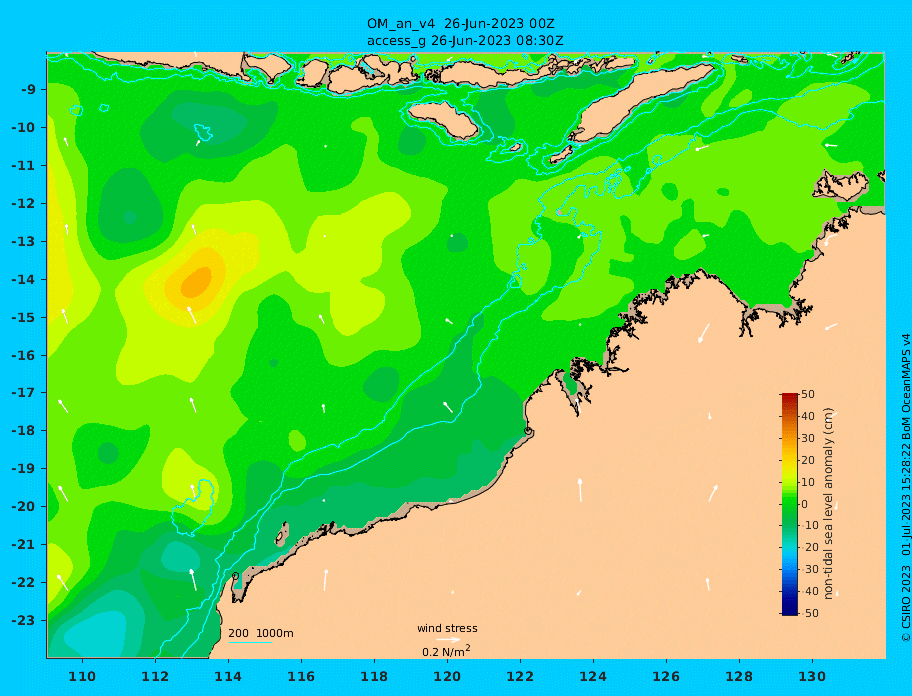Screen dimensions: 912x696
Task: Click longitude axis label '116'
Action: [x=301, y=676]
